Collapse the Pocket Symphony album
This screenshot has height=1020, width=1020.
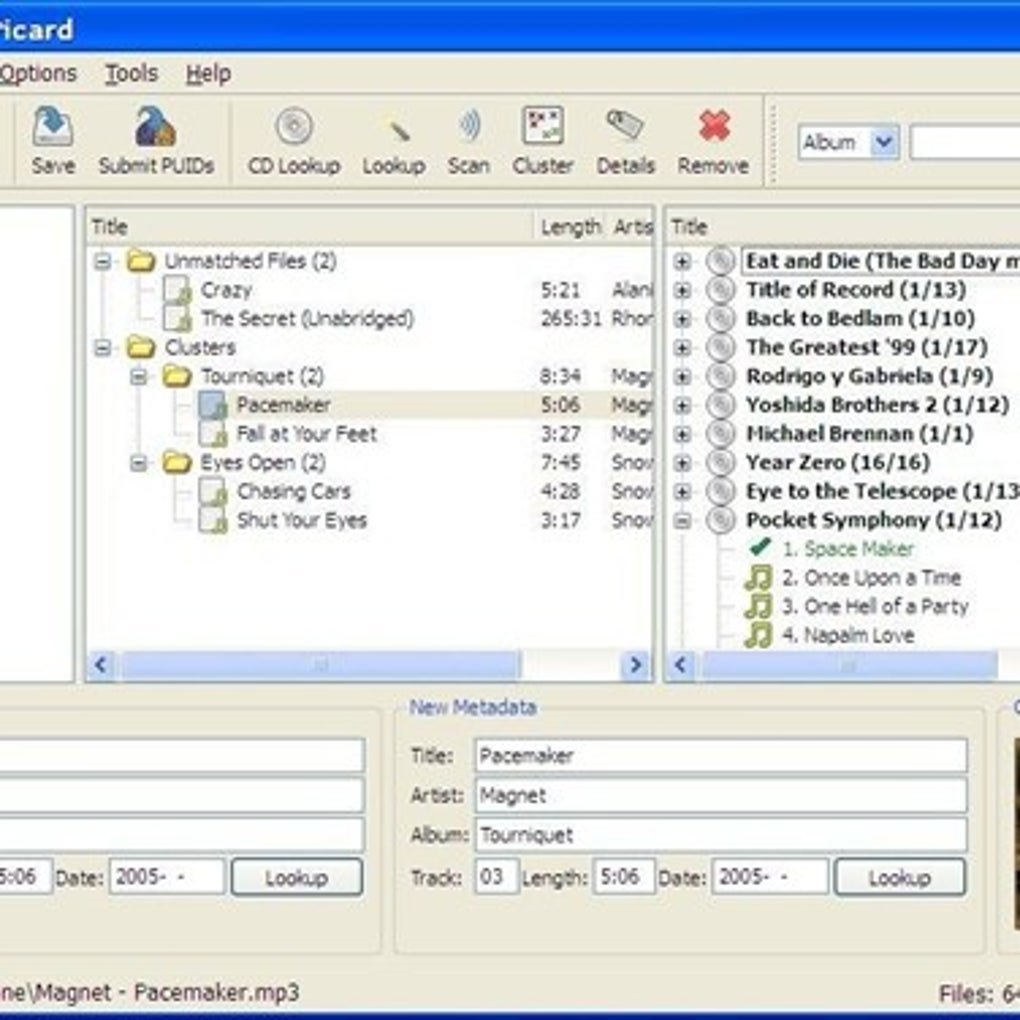pos(682,520)
